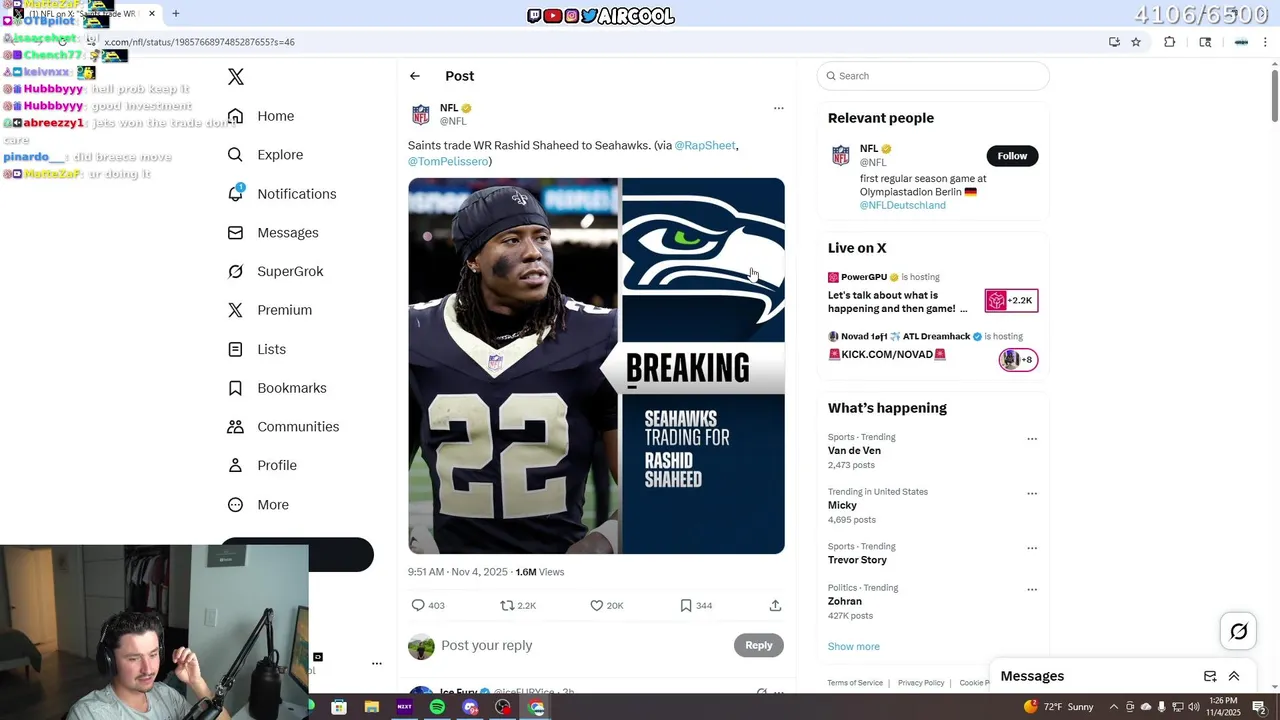Open options for Van de Ven trend
Viewport: 1280px width, 720px height.
click(1032, 438)
